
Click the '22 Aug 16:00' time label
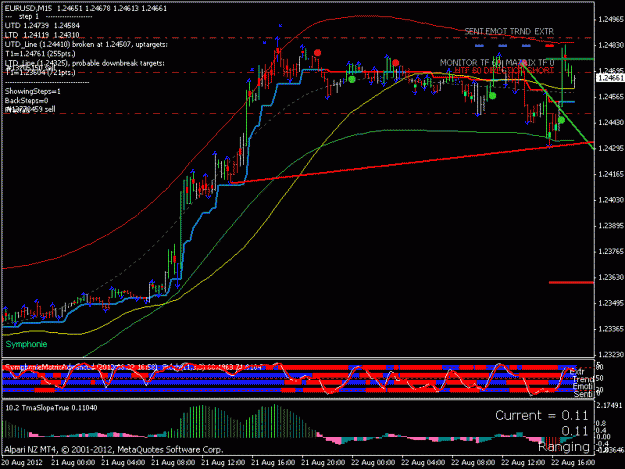point(573,463)
